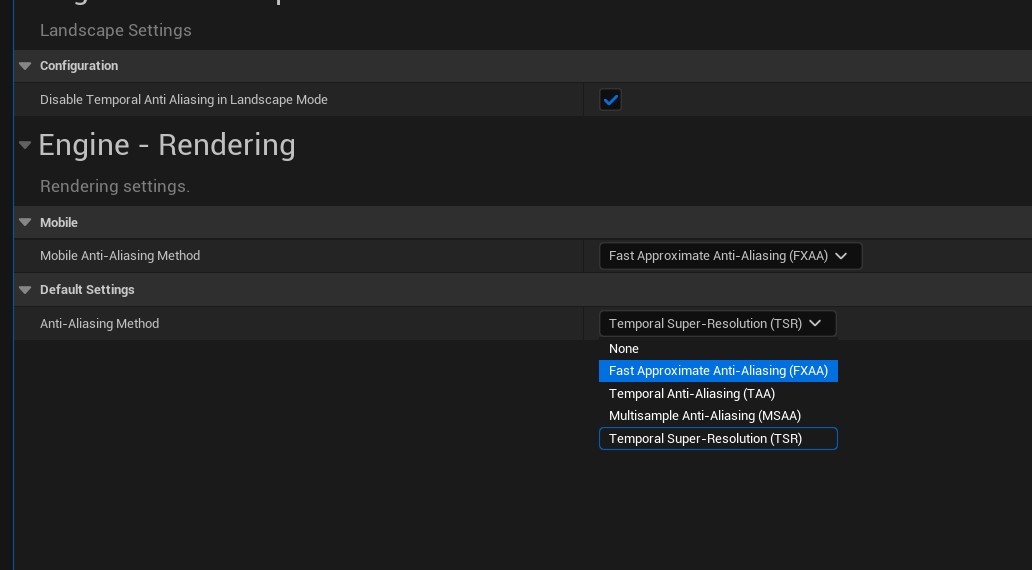Click the Mobile section title text

point(59,222)
